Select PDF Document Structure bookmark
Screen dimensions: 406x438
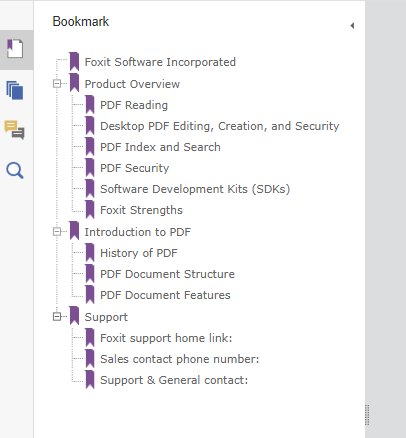167,274
